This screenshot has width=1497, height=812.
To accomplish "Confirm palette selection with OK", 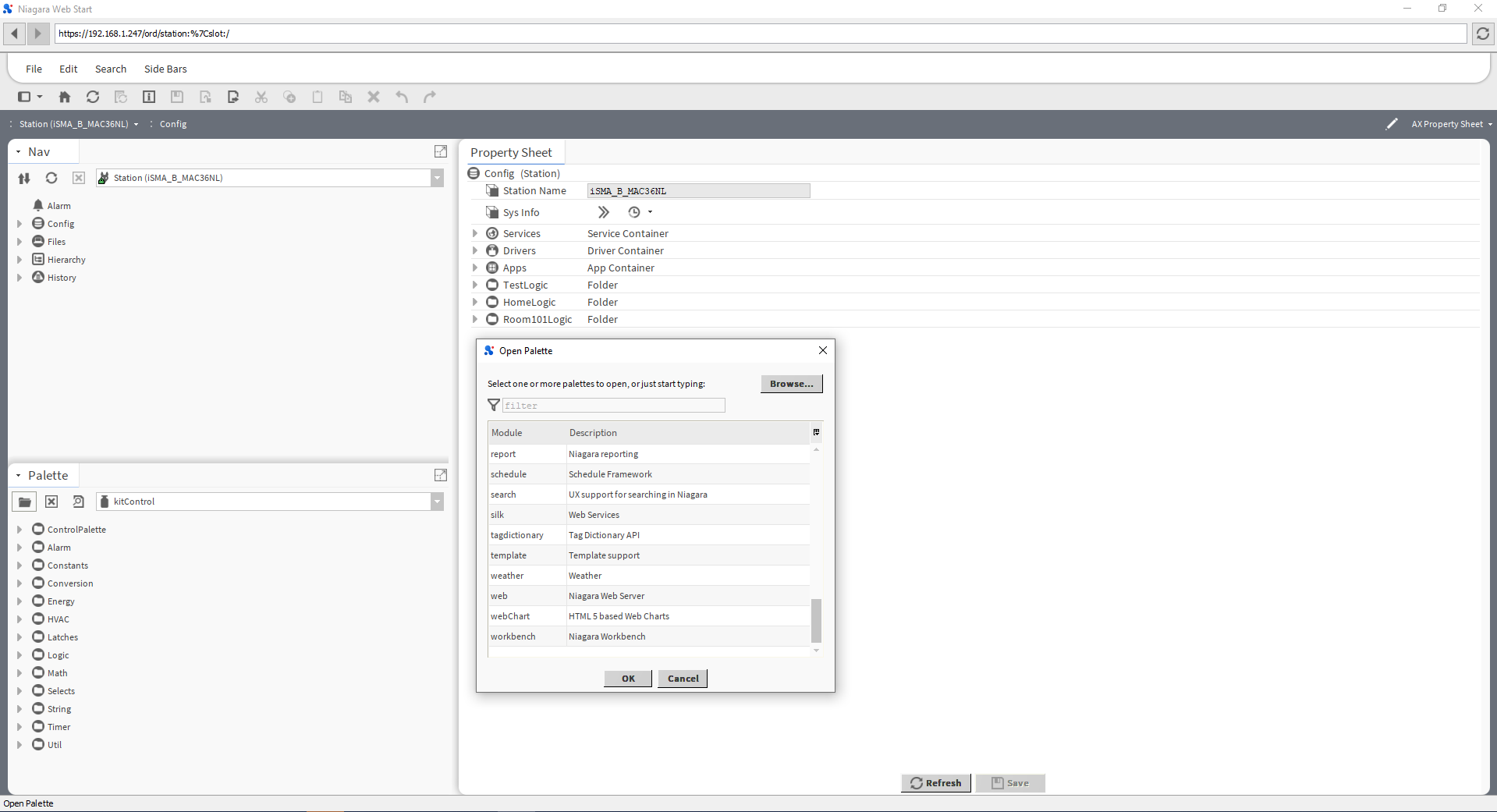I will click(x=627, y=678).
